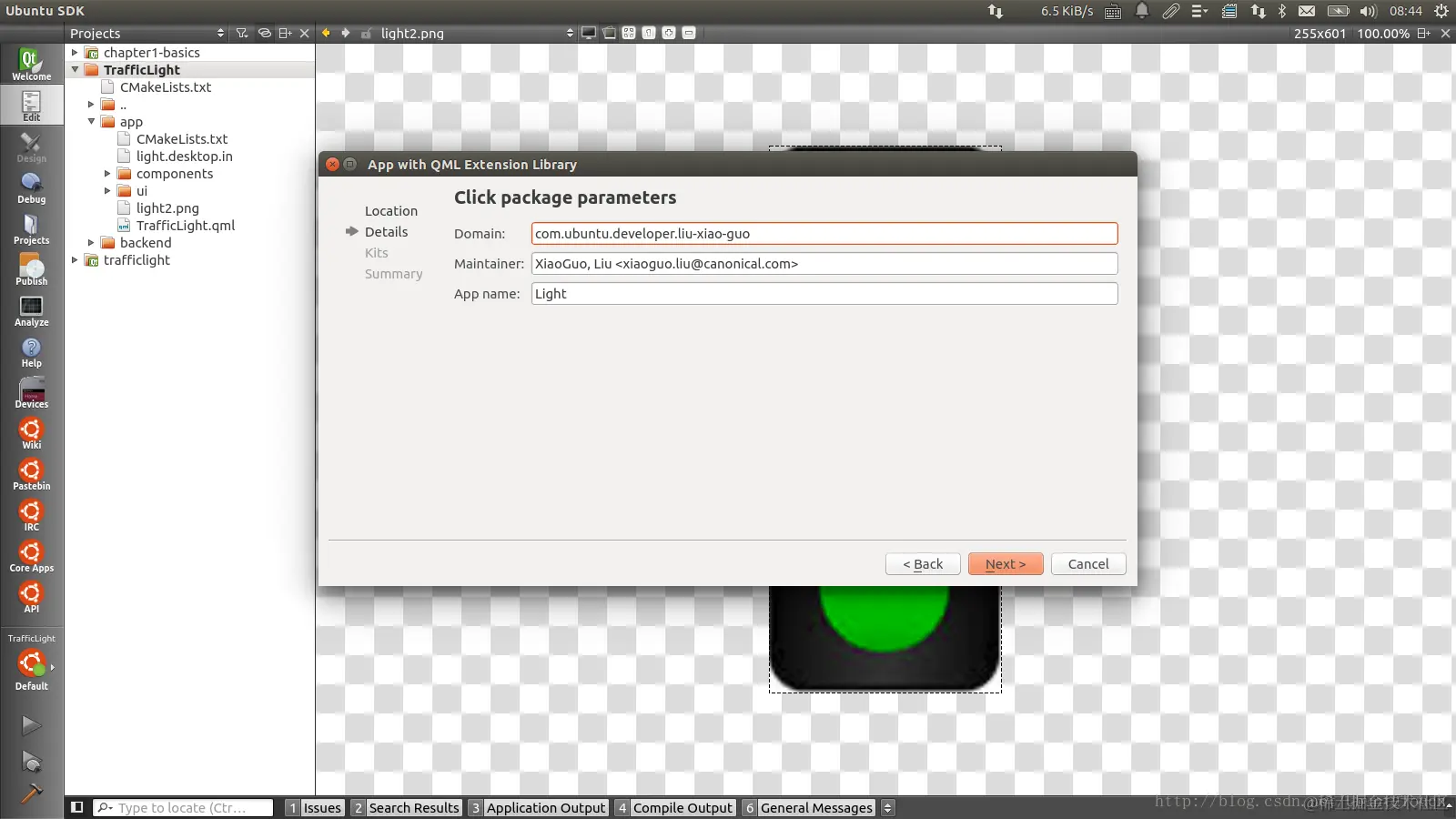
Task: Split the editor view at top right
Action: coord(1424,33)
